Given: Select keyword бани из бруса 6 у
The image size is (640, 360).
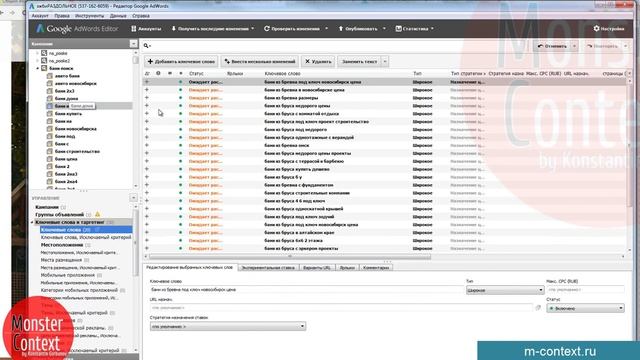Looking at the screenshot, I should pos(283,177).
